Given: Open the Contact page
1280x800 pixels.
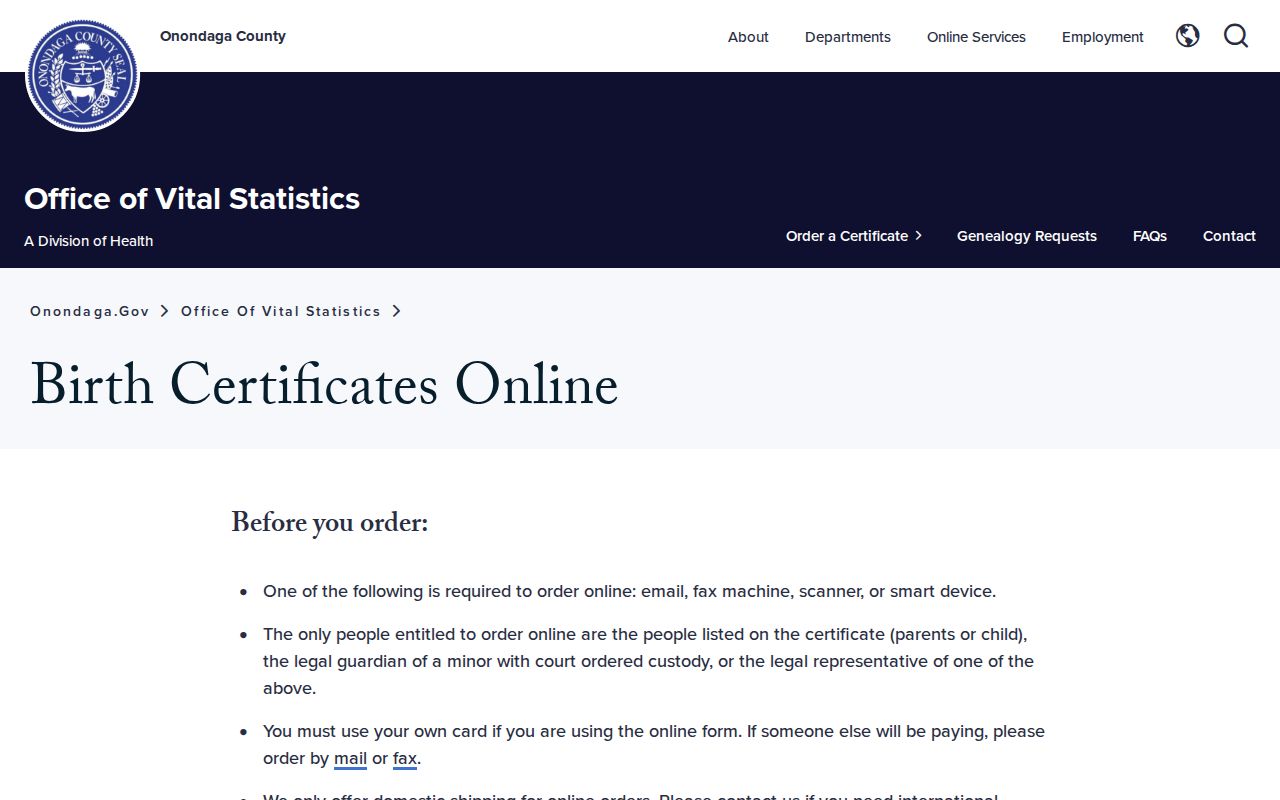Looking at the screenshot, I should coord(1229,236).
